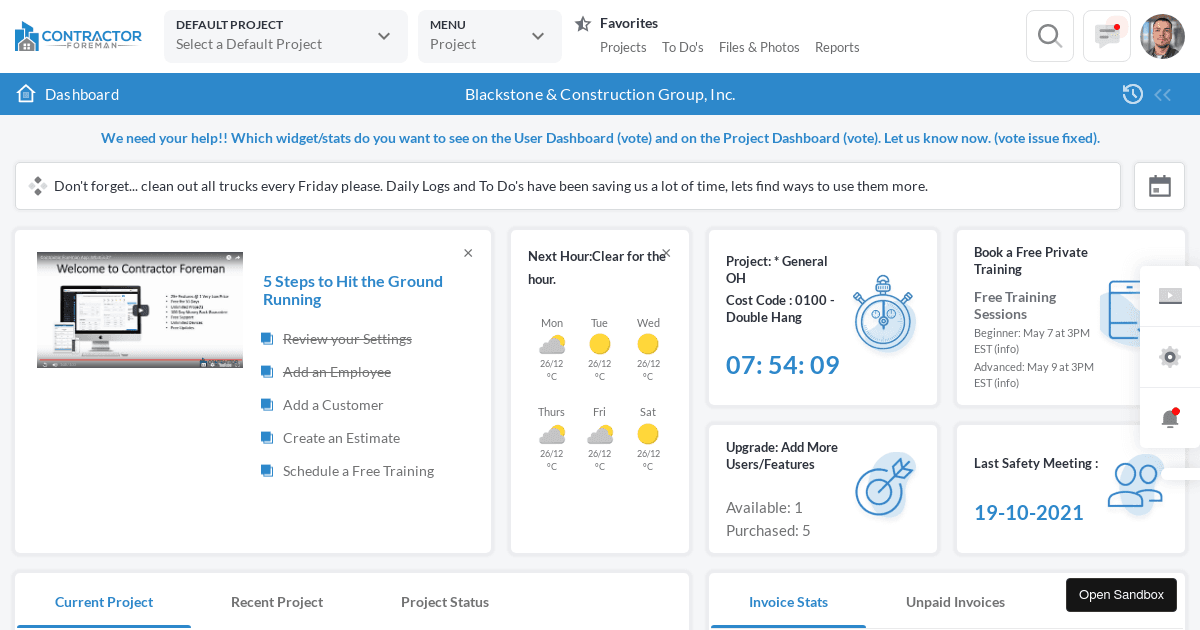1200x630 pixels.
Task: Switch to the Recent Project tab
Action: pos(277,602)
